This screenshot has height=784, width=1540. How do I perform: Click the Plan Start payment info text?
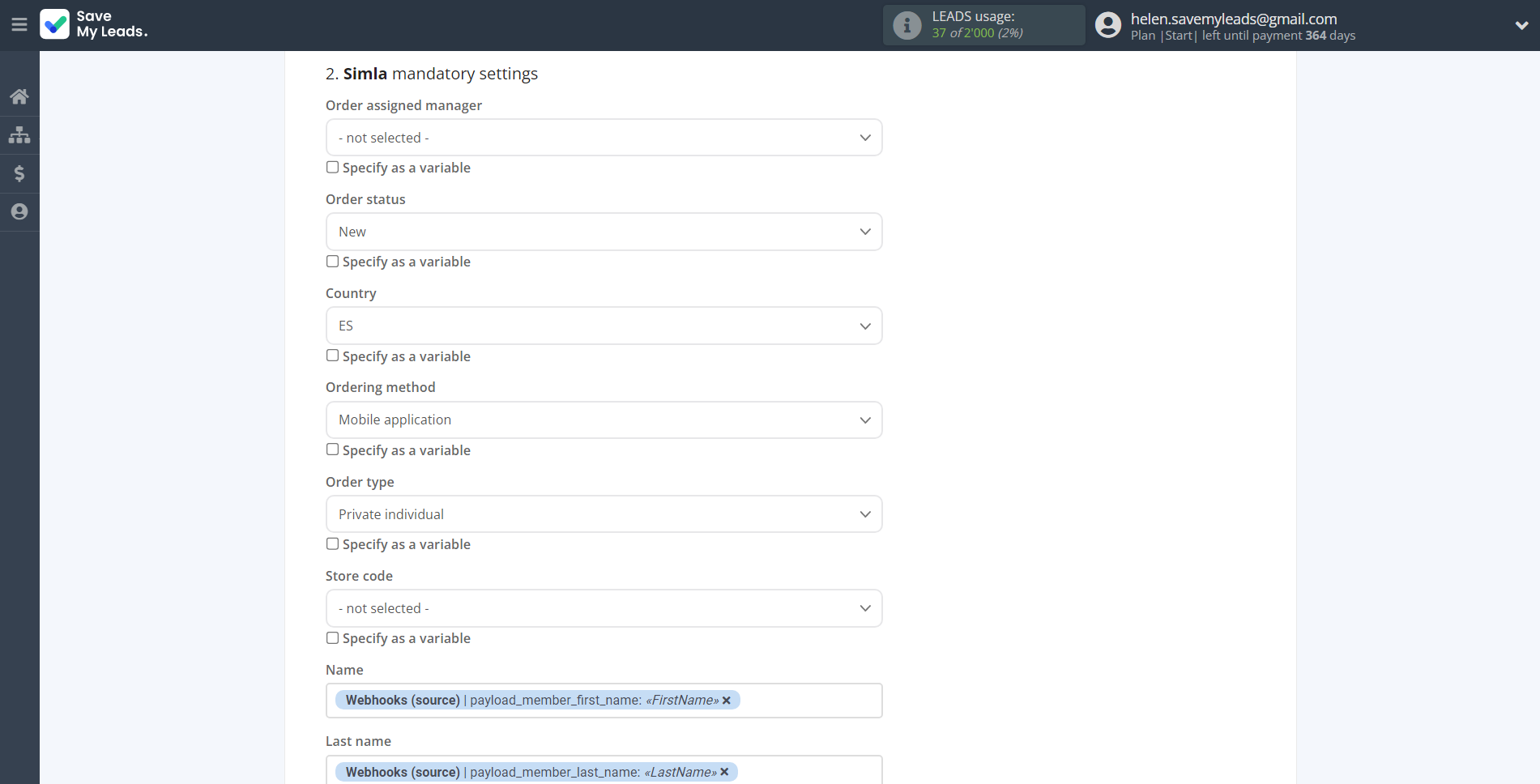tap(1243, 36)
